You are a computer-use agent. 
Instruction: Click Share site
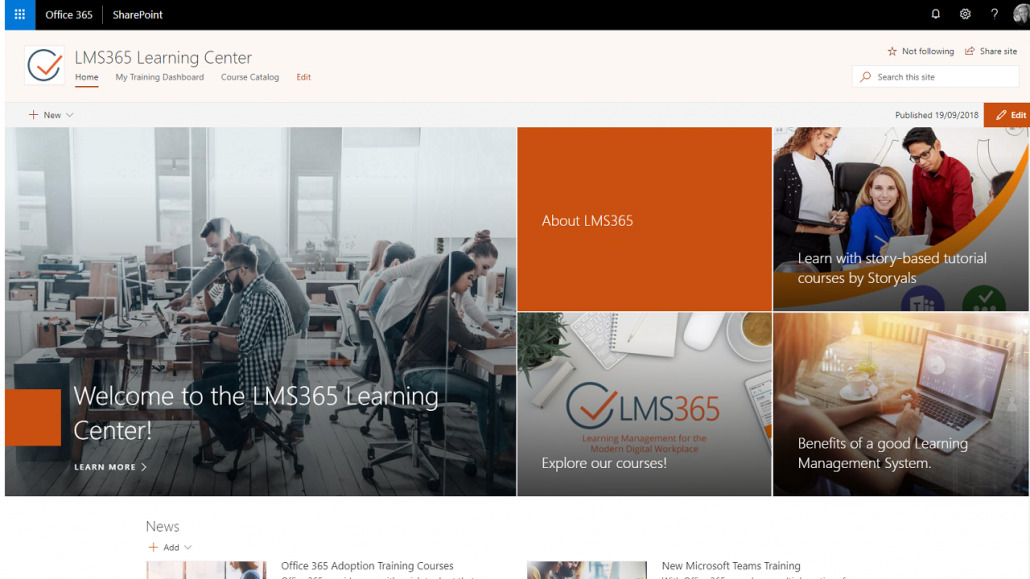tap(991, 50)
